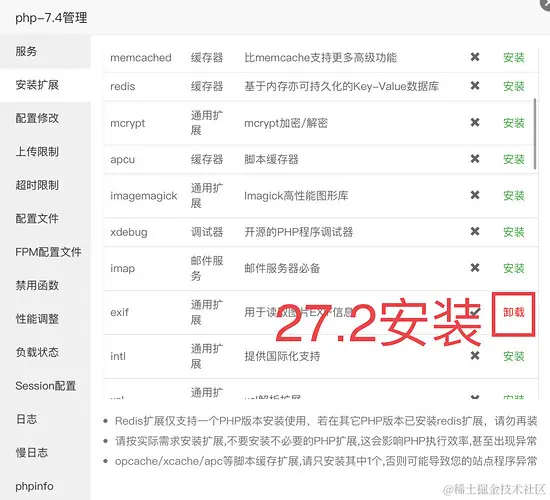This screenshot has height=500, width=550.
Task: Click the php-7.4管理 dialog title
Action: pos(51,18)
